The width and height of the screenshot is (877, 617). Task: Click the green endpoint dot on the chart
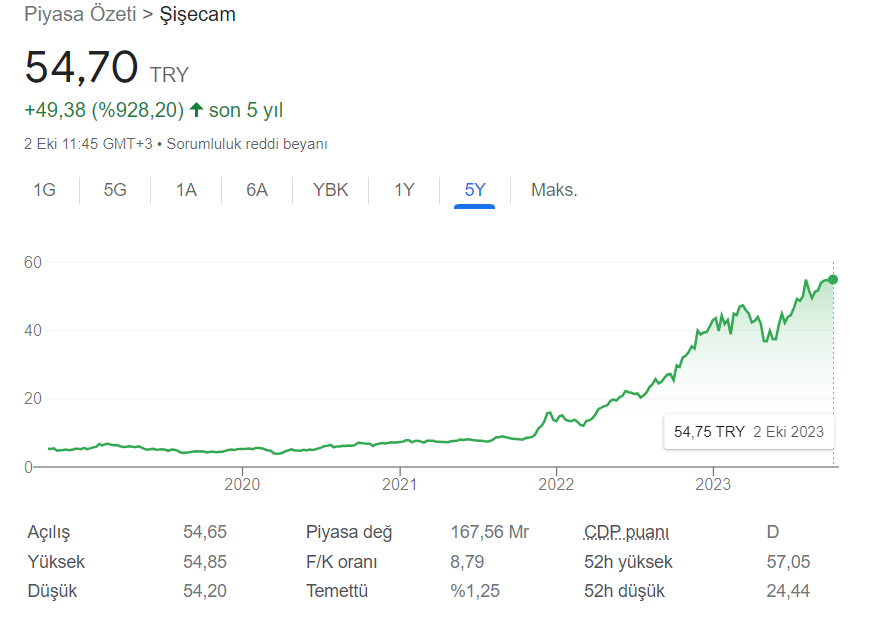[833, 279]
